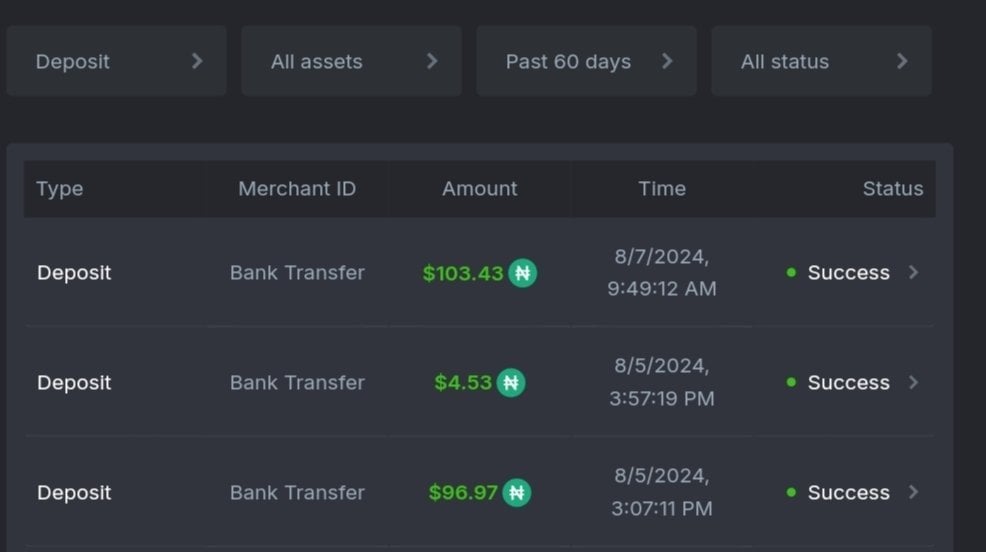
Task: Open the All status filter dropdown
Action: click(x=821, y=61)
